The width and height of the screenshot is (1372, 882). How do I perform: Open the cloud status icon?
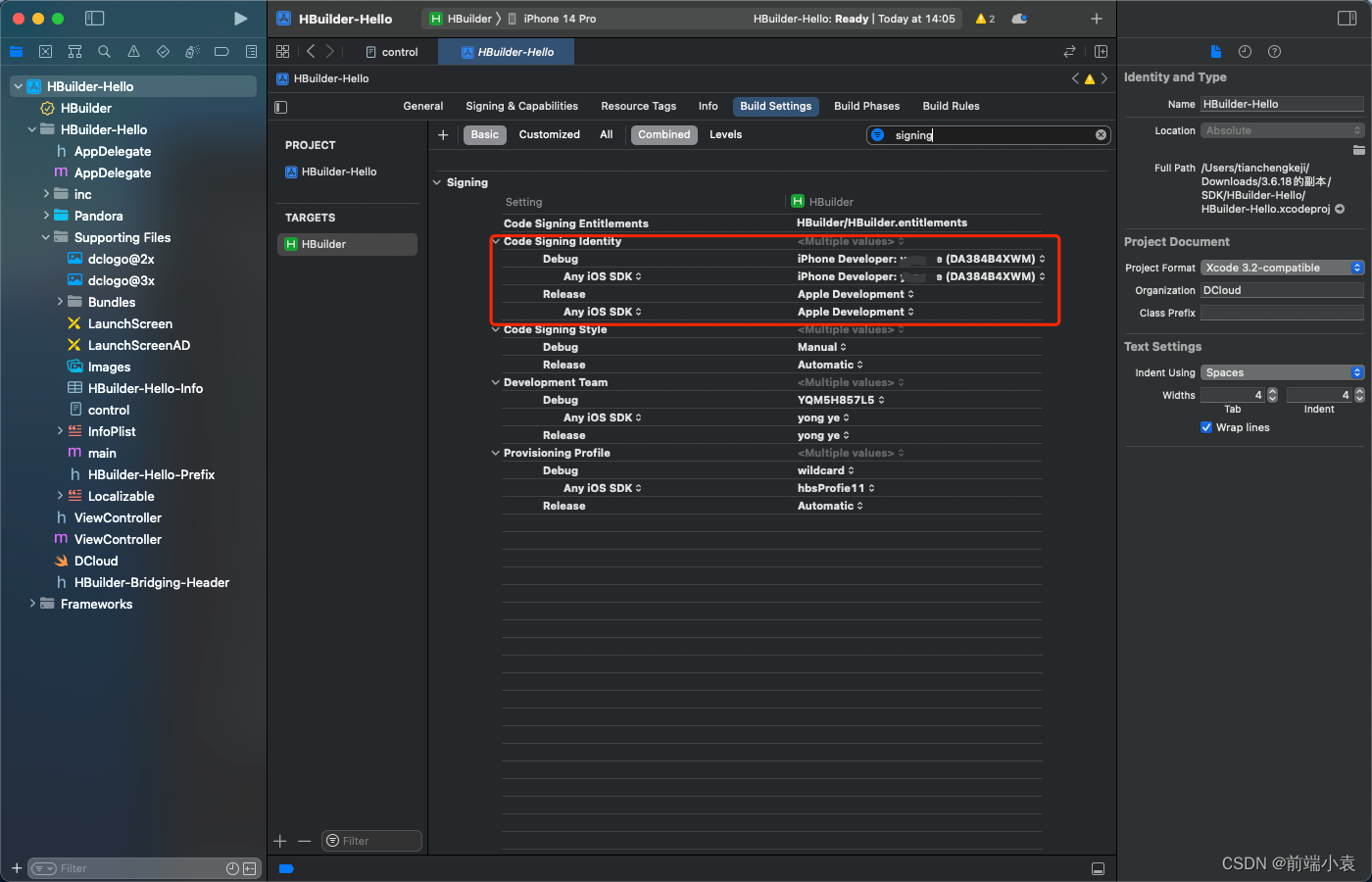tap(1020, 19)
